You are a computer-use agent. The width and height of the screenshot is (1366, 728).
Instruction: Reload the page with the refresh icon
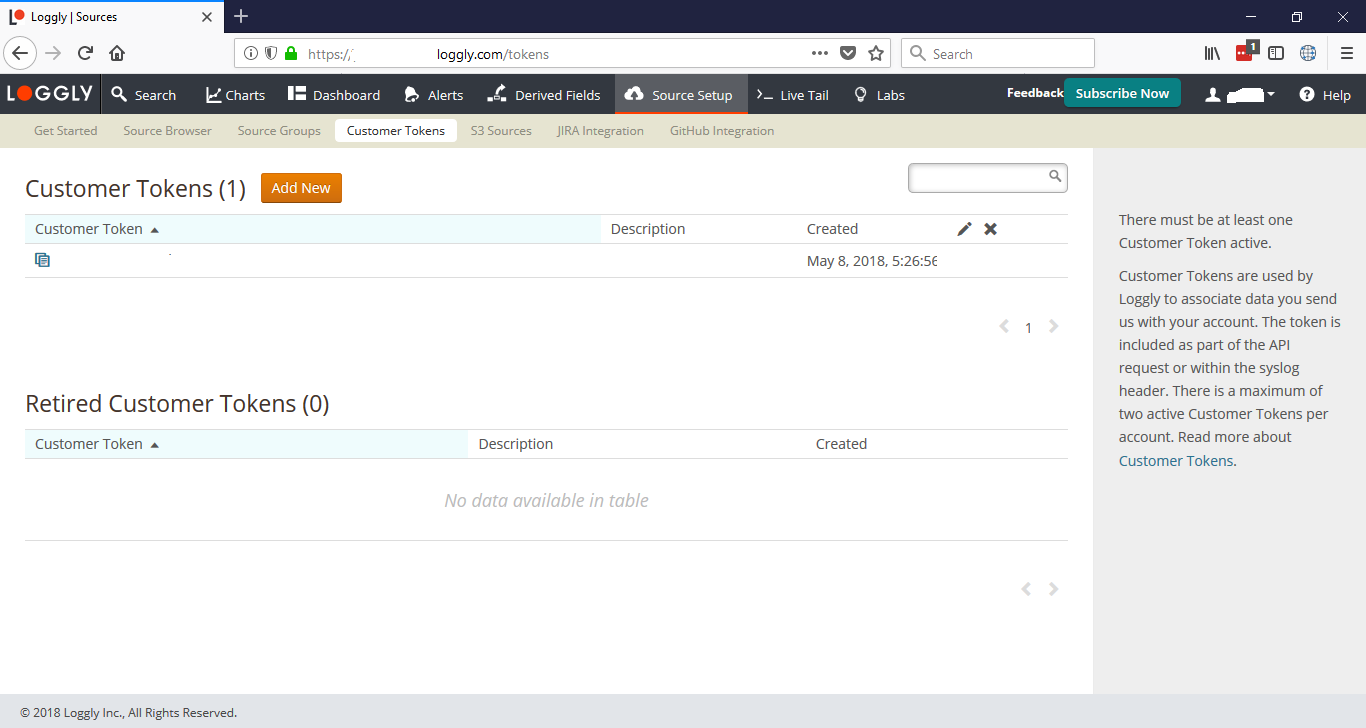point(86,54)
